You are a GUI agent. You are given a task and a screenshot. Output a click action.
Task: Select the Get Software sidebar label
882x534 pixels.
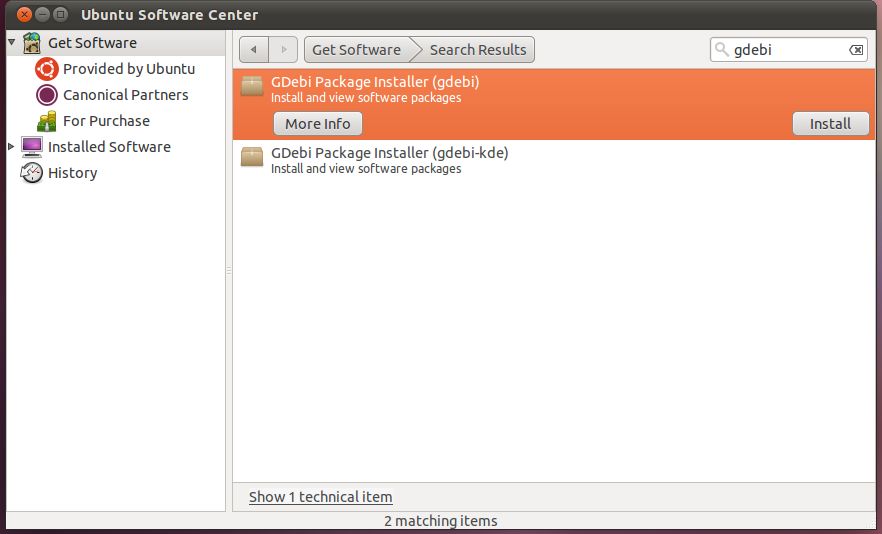tap(92, 43)
